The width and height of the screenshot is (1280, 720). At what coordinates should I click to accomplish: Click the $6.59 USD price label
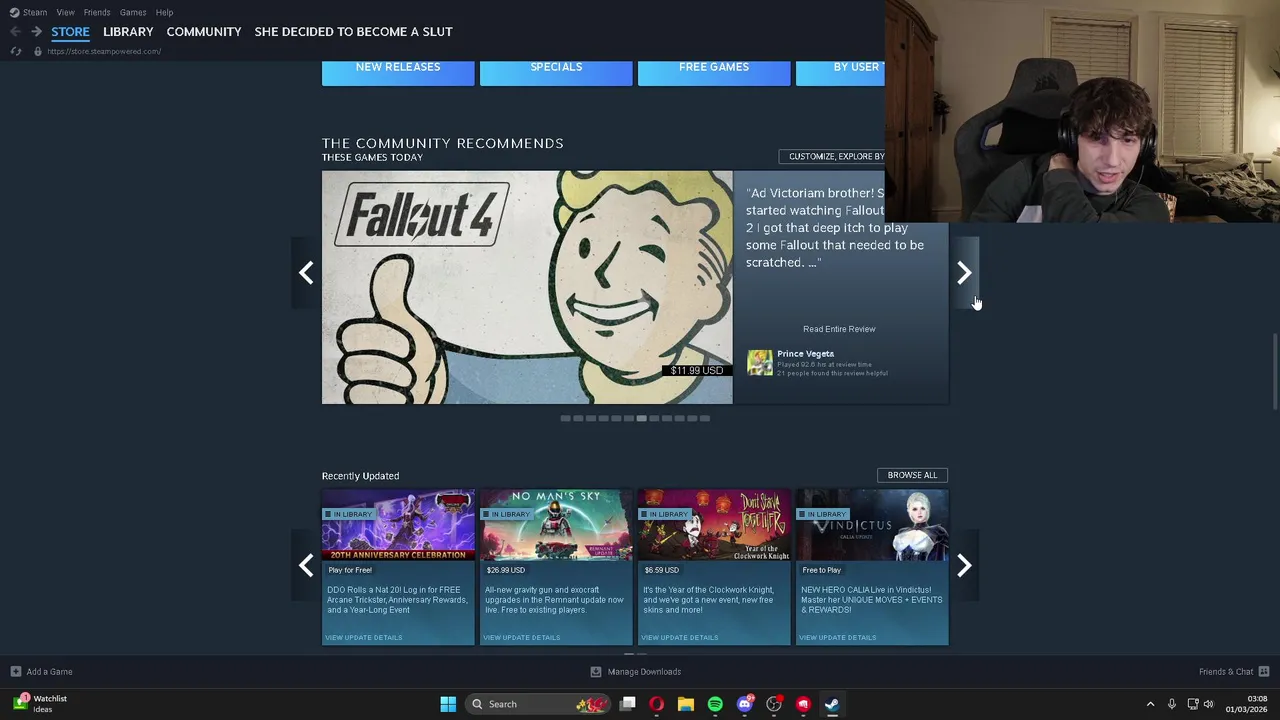[661, 570]
